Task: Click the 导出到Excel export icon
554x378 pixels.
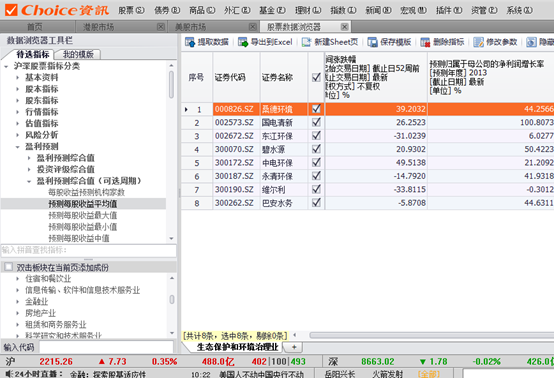Action: point(243,42)
